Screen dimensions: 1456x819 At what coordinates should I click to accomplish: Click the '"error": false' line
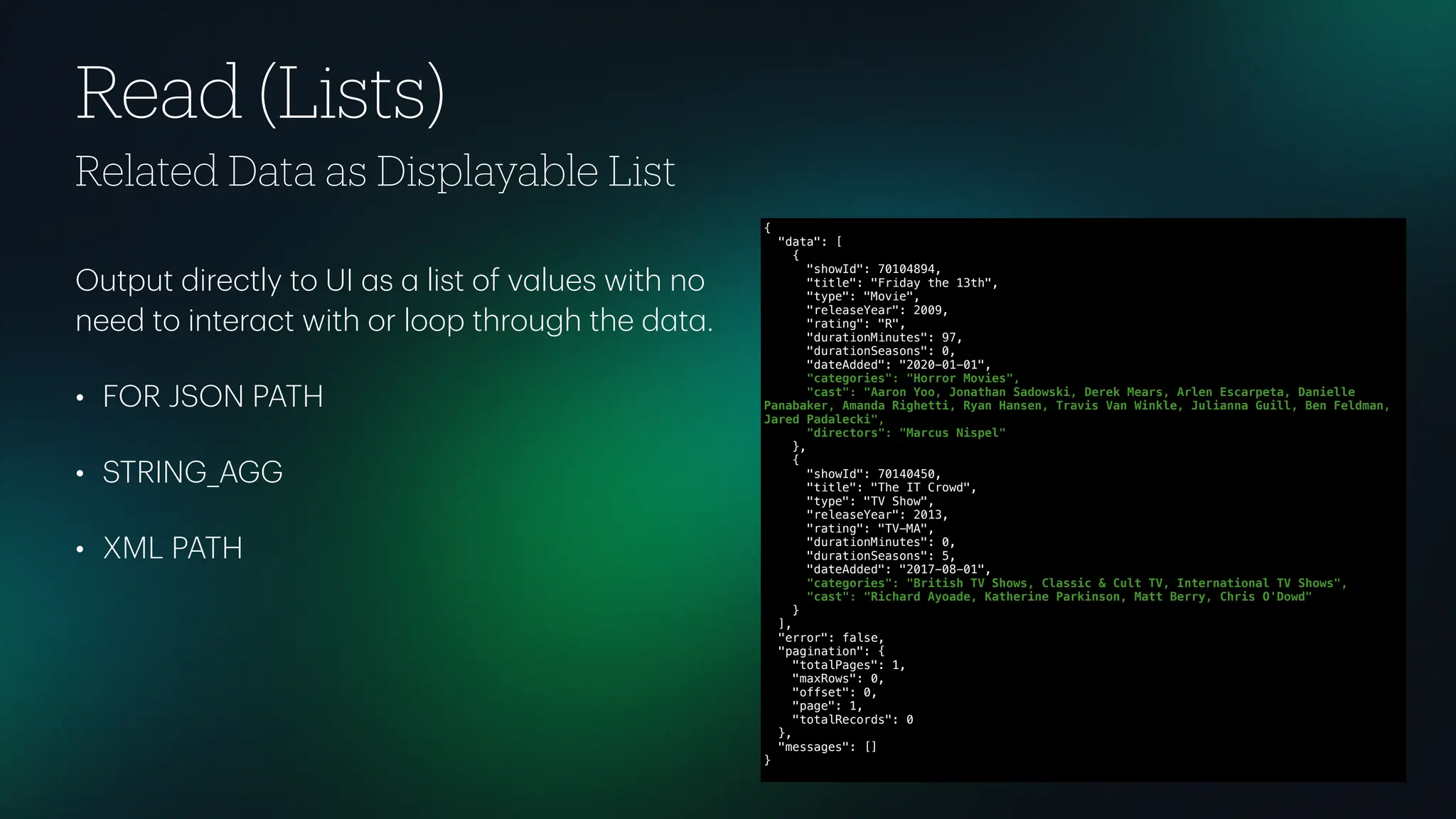pos(831,638)
